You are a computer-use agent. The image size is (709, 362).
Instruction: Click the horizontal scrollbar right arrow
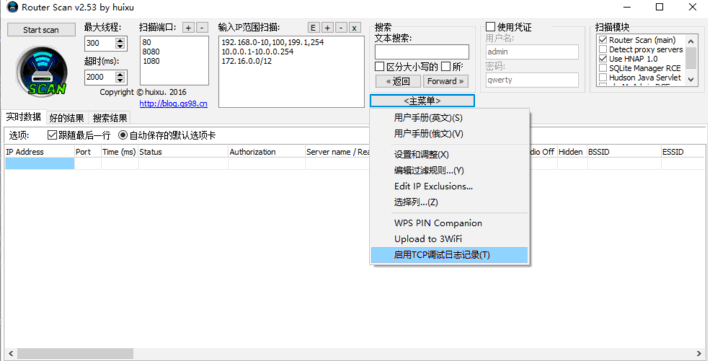pos(699,353)
